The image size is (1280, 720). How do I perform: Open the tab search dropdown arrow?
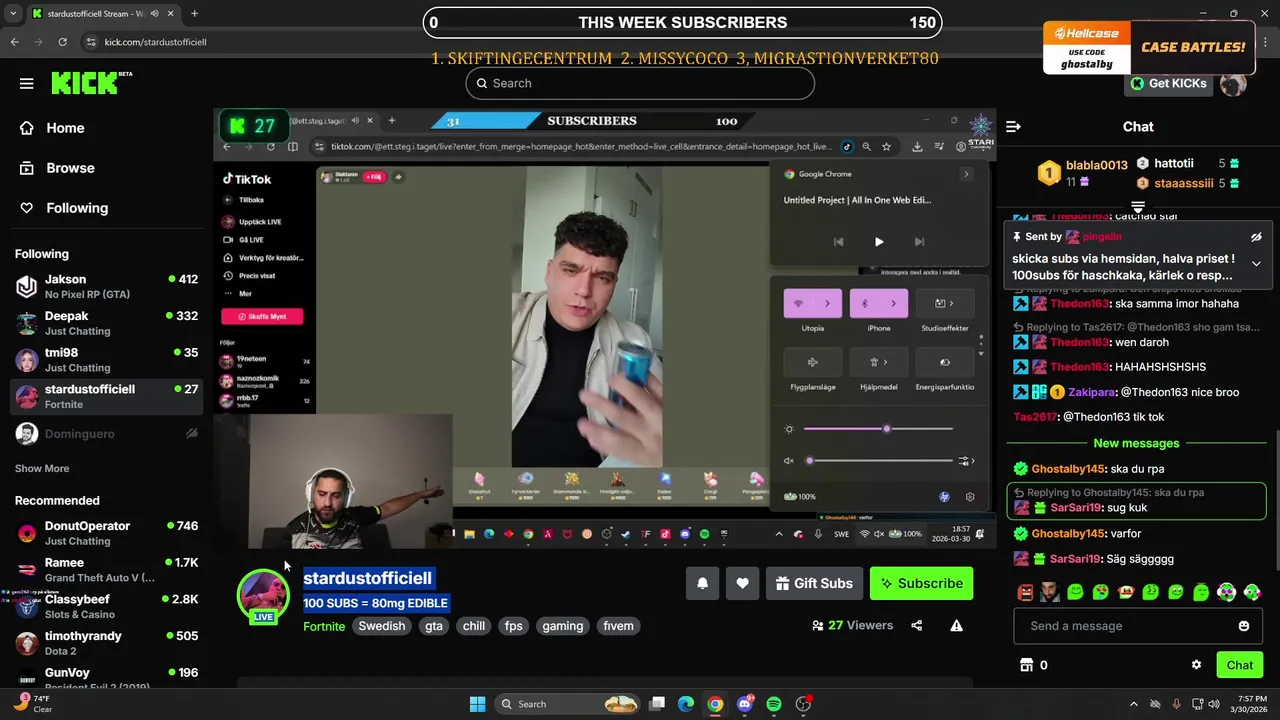click(11, 13)
